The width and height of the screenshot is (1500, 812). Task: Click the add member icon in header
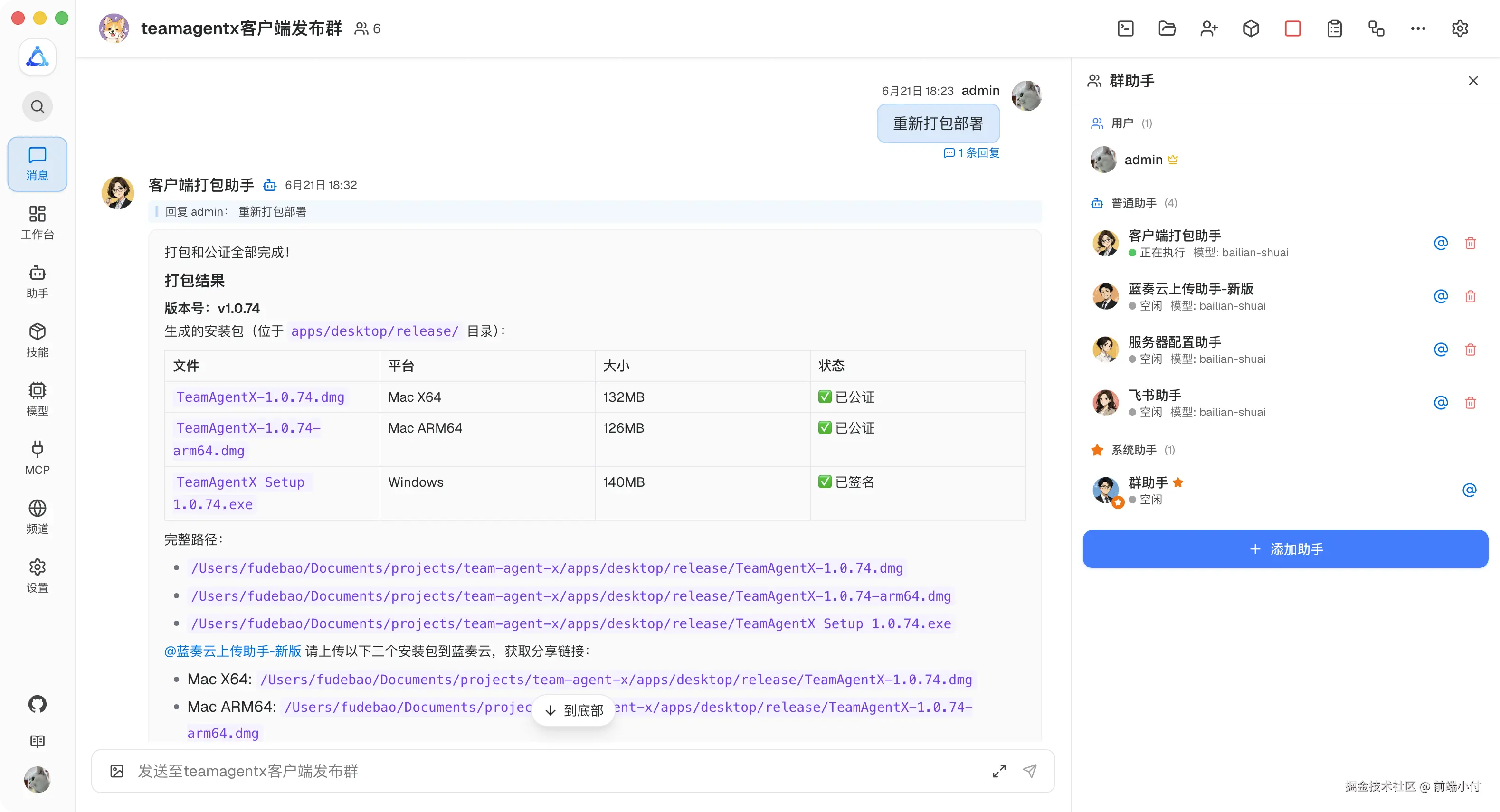point(1209,28)
